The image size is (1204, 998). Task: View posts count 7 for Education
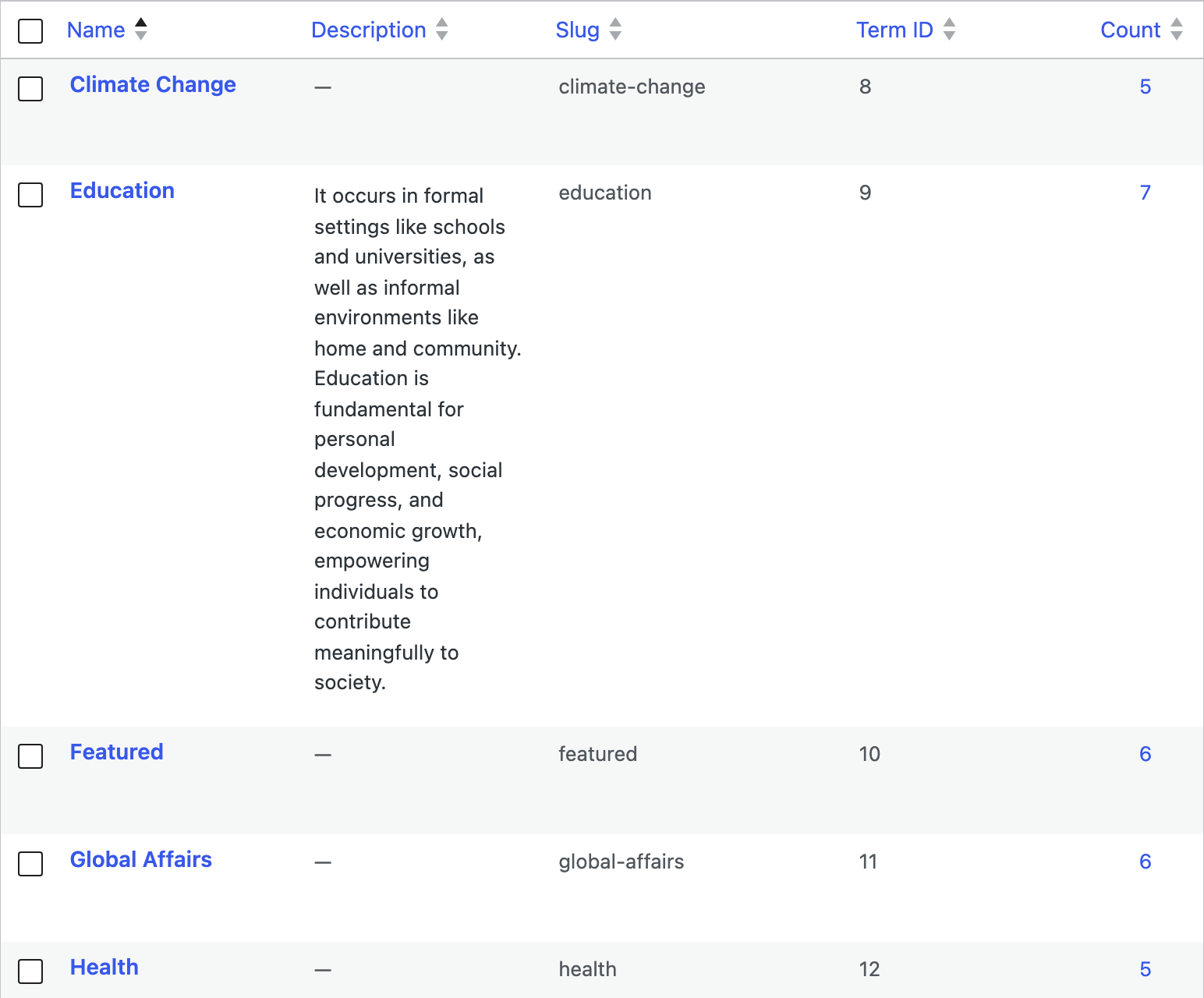pos(1145,193)
